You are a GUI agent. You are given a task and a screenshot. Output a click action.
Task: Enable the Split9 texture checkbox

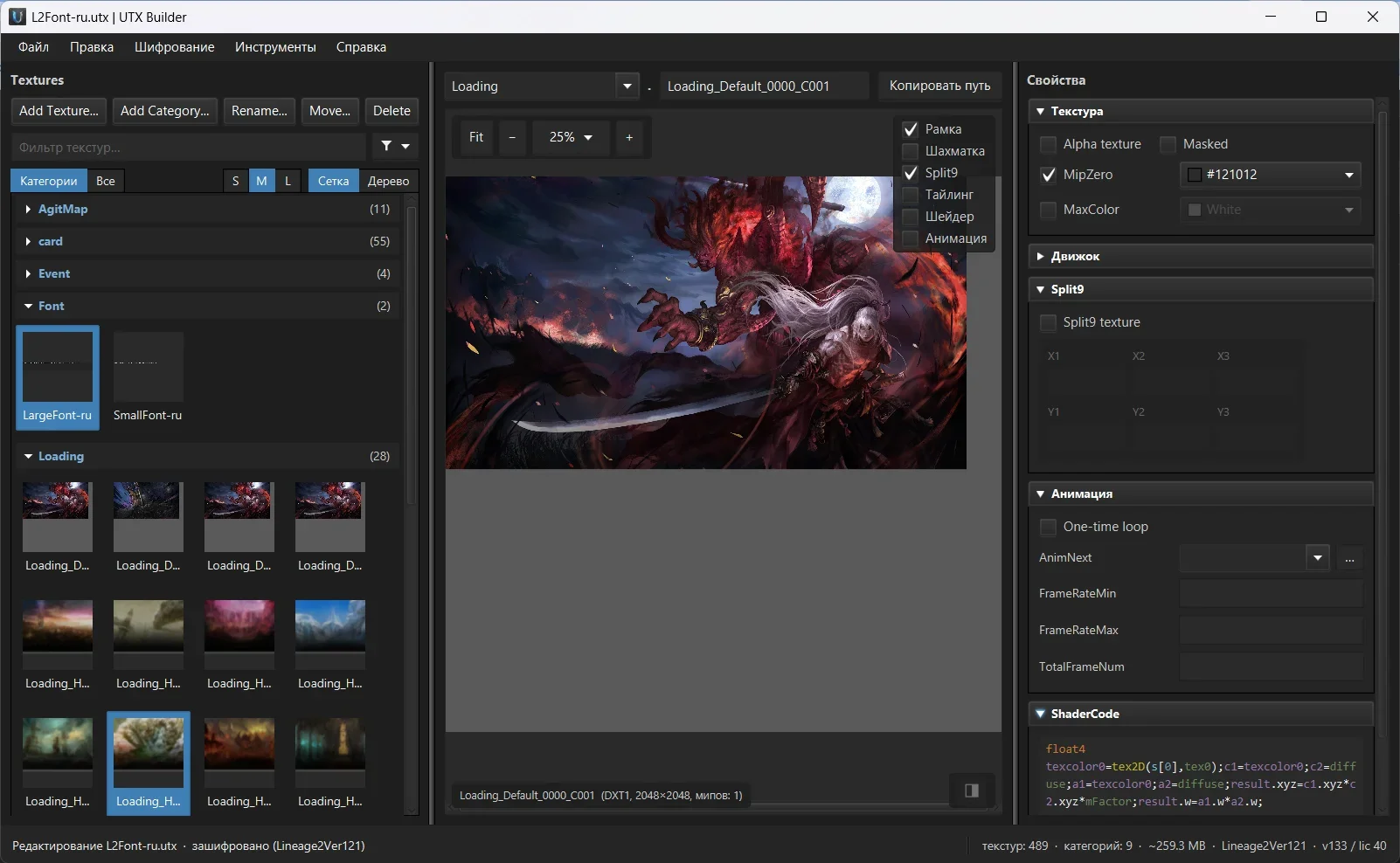click(1048, 322)
